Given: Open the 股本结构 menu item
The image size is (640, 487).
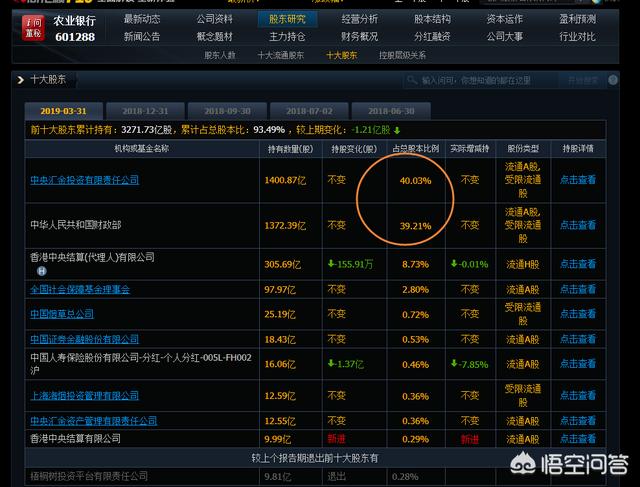Looking at the screenshot, I should (x=432, y=19).
